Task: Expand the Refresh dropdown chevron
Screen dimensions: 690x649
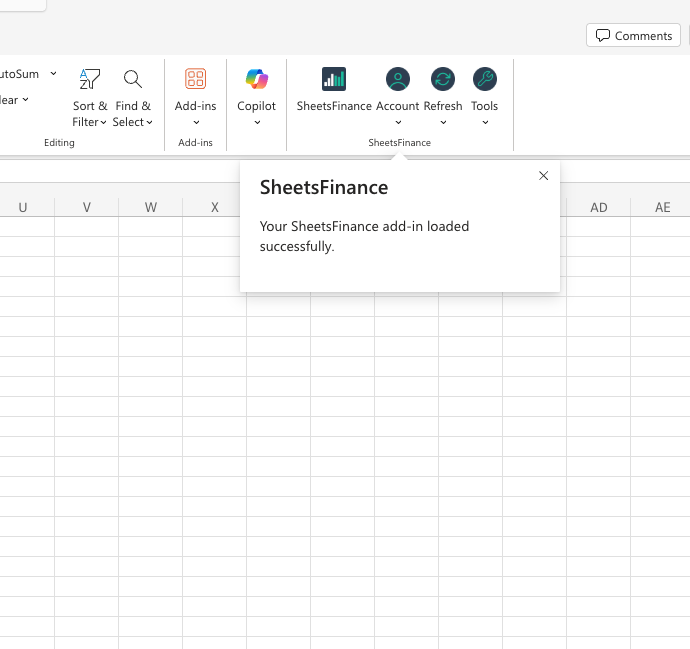Action: [443, 122]
